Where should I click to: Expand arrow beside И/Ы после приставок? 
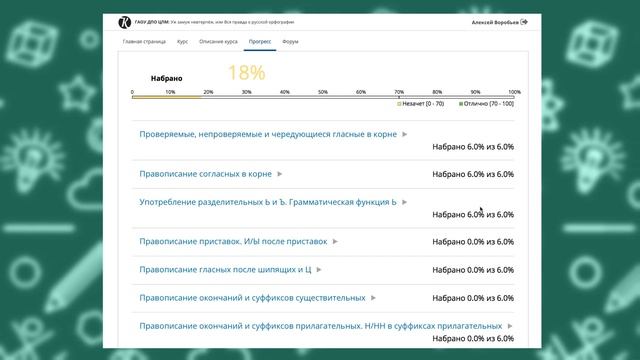pyautogui.click(x=335, y=242)
